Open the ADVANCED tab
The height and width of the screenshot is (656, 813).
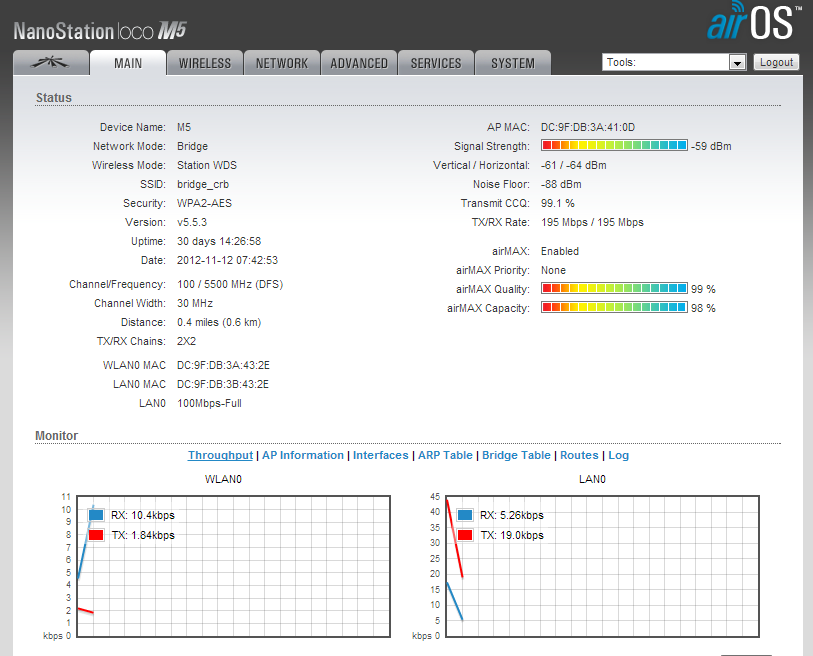359,63
